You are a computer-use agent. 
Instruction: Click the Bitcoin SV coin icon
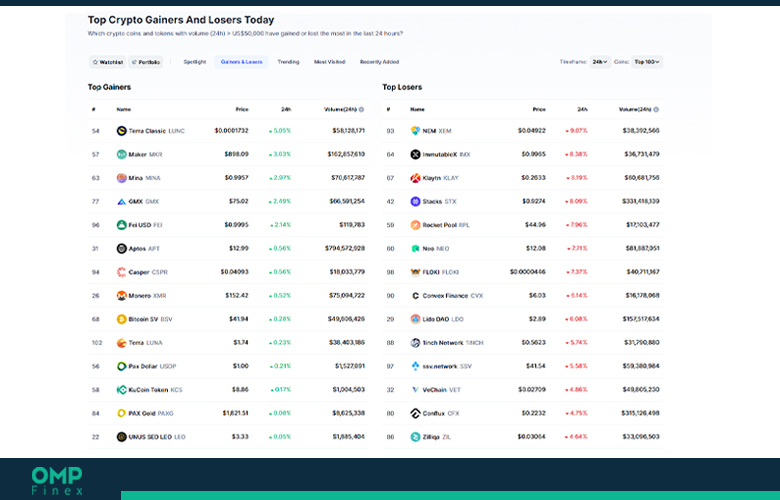pyautogui.click(x=121, y=319)
